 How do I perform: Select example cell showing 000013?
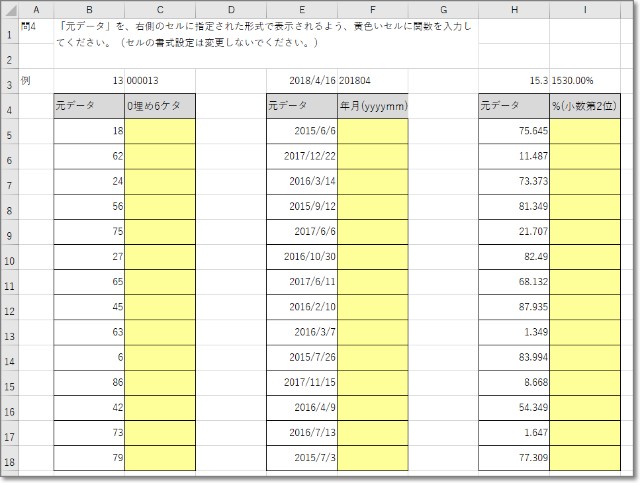pyautogui.click(x=160, y=79)
